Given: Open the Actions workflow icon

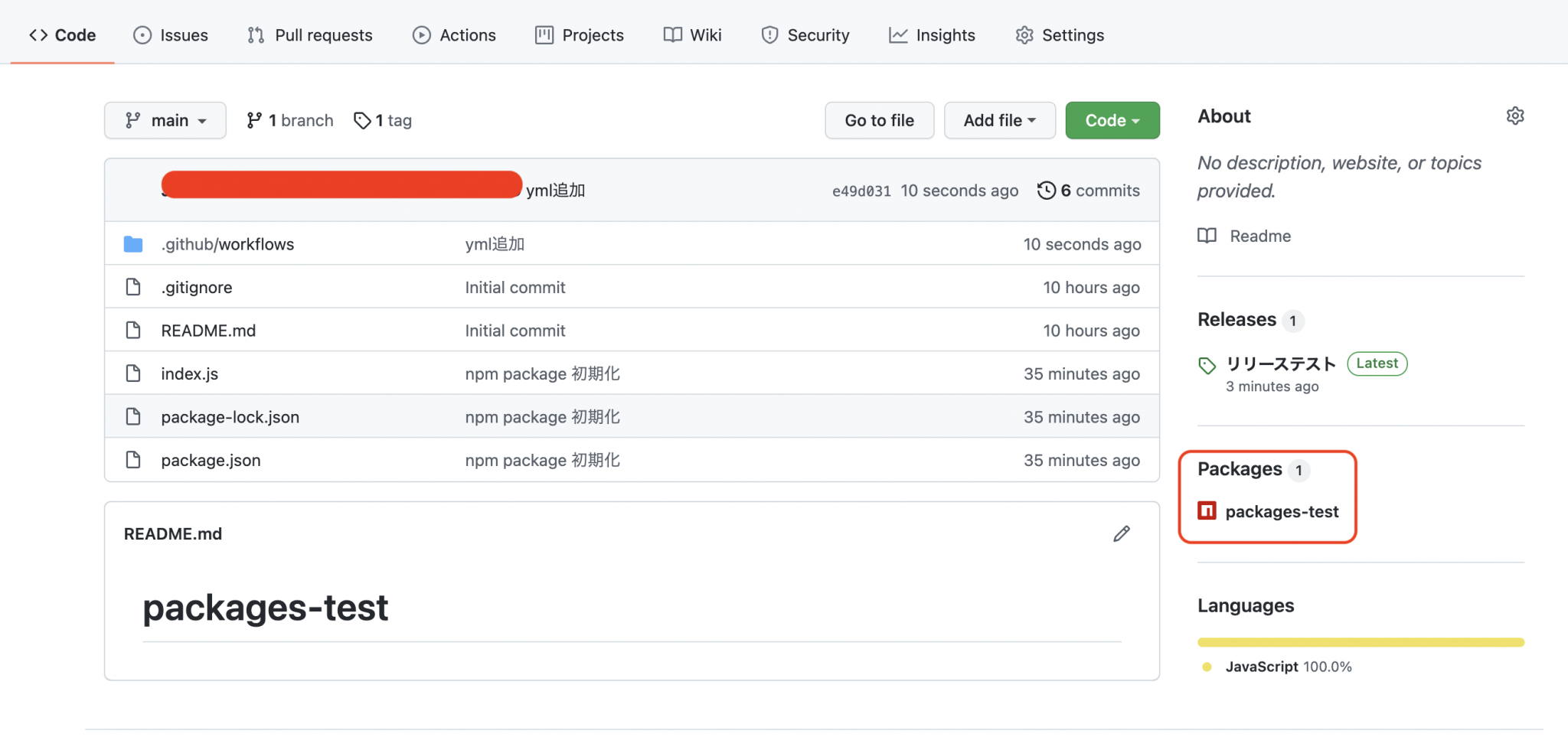Looking at the screenshot, I should [x=422, y=35].
